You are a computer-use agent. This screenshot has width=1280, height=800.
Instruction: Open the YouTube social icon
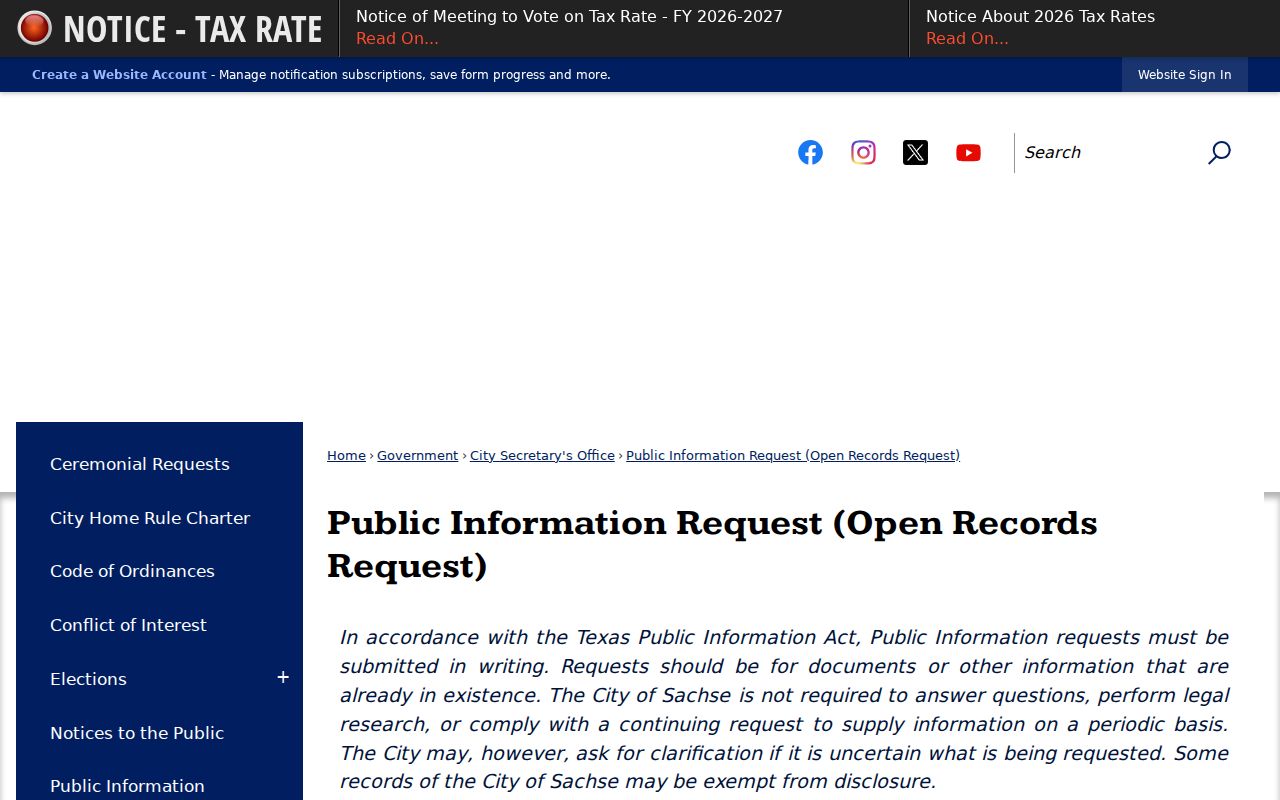pos(968,152)
